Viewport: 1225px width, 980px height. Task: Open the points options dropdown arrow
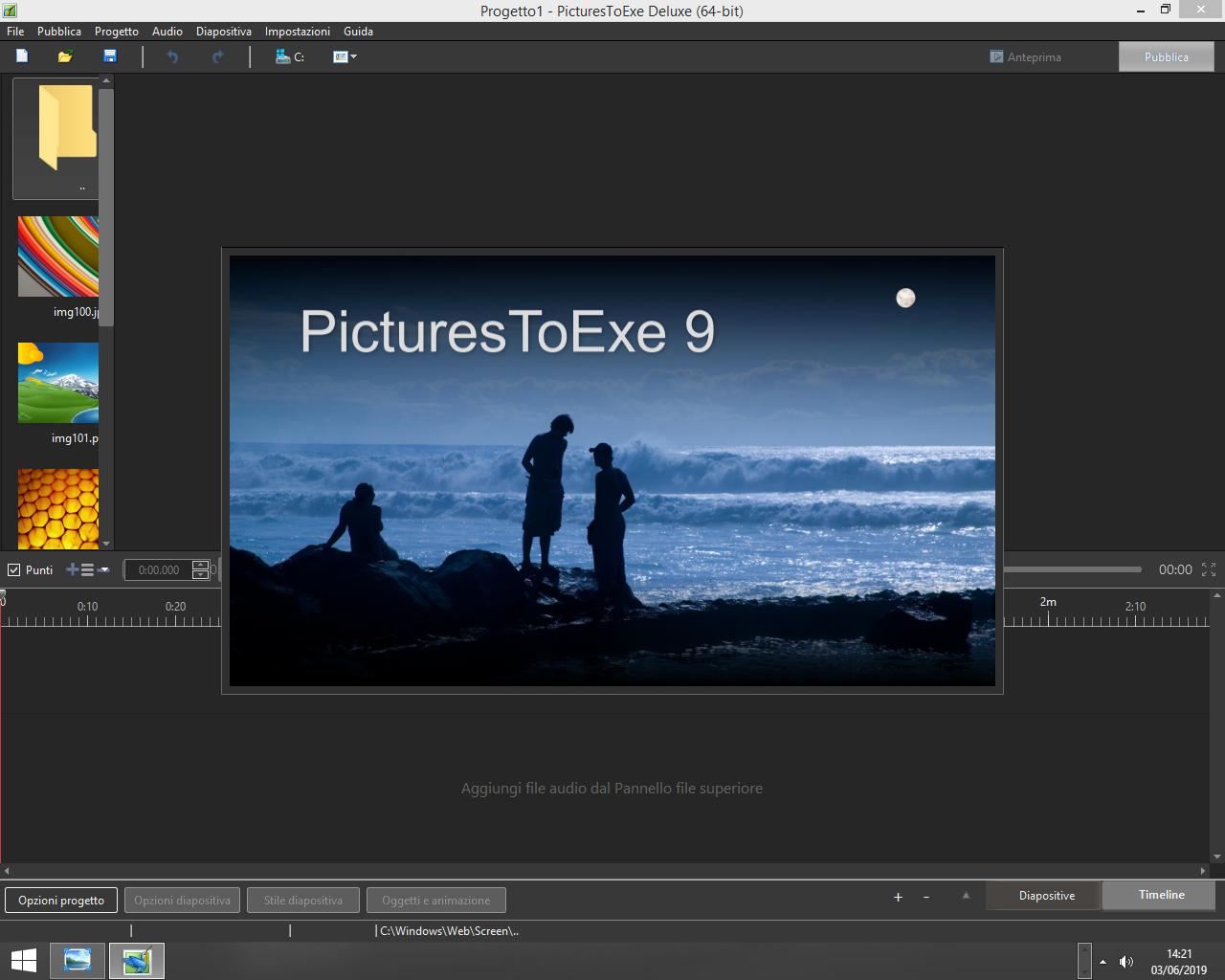pos(103,569)
